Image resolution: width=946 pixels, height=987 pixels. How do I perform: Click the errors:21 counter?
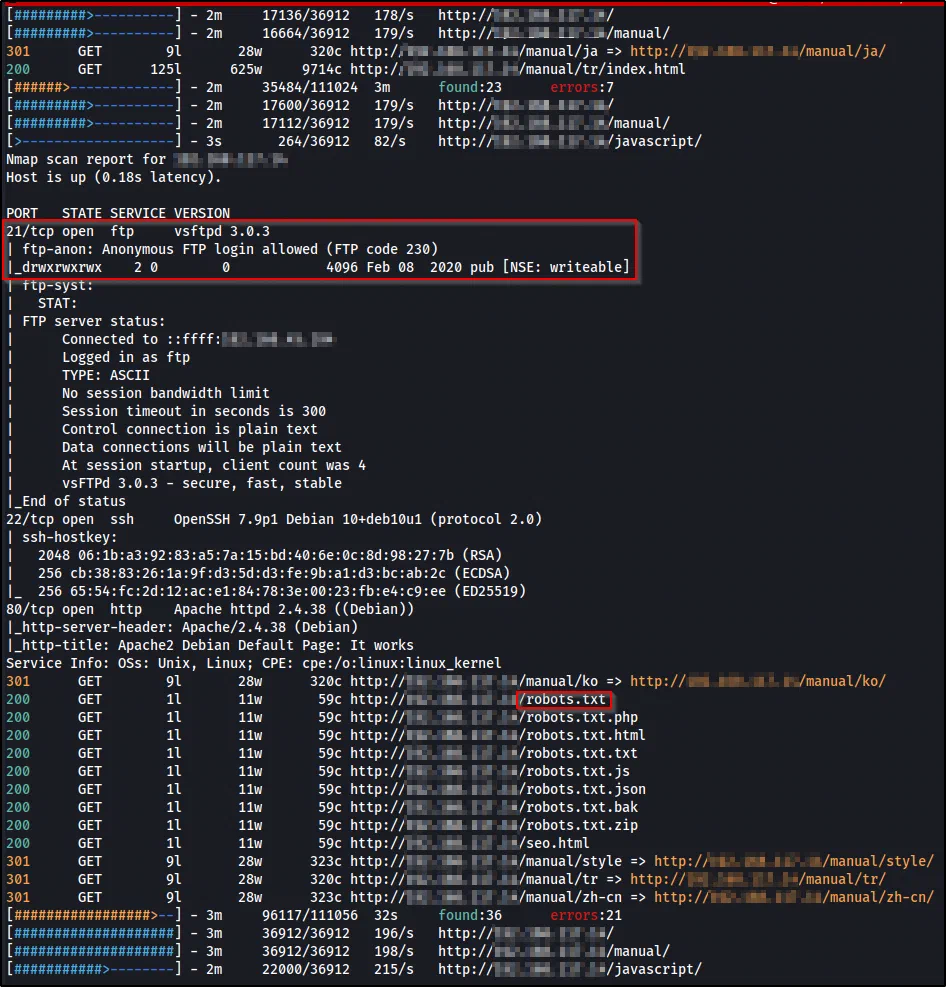coord(586,915)
